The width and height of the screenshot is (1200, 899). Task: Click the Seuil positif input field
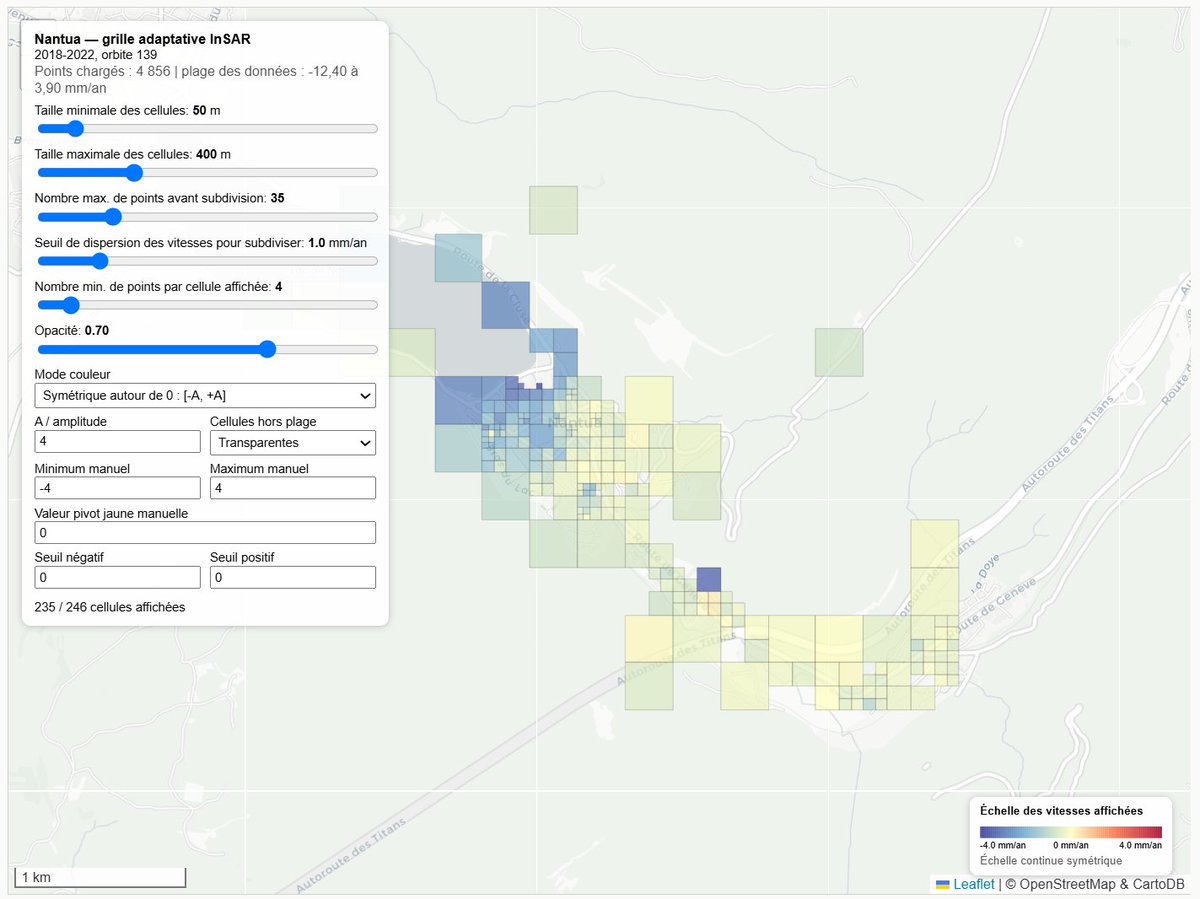click(293, 578)
